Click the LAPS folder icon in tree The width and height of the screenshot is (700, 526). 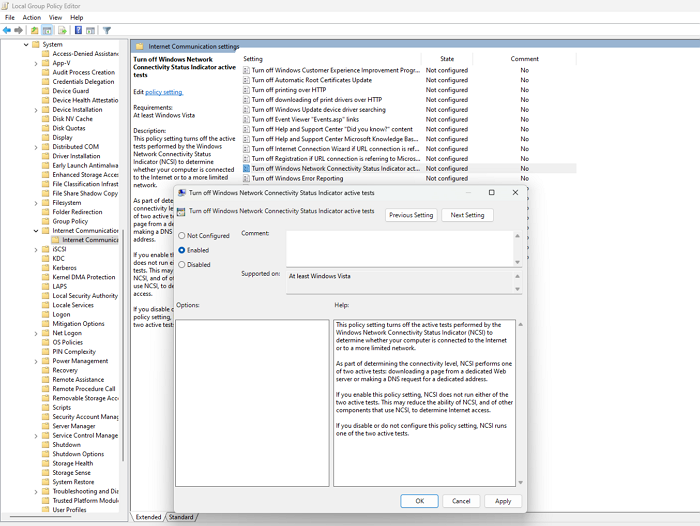tap(46, 286)
